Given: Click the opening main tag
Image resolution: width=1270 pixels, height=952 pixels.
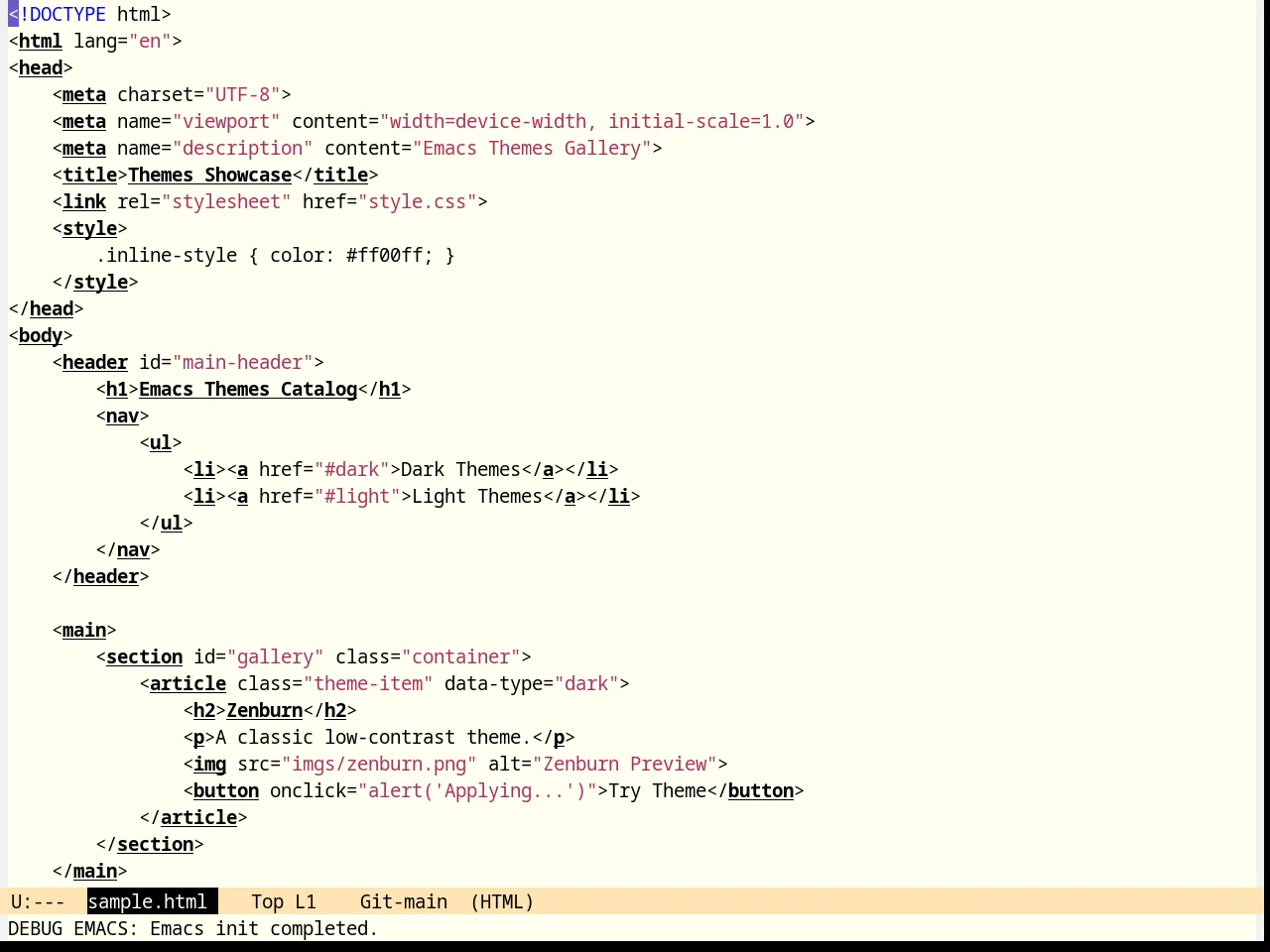Looking at the screenshot, I should pos(84,630).
